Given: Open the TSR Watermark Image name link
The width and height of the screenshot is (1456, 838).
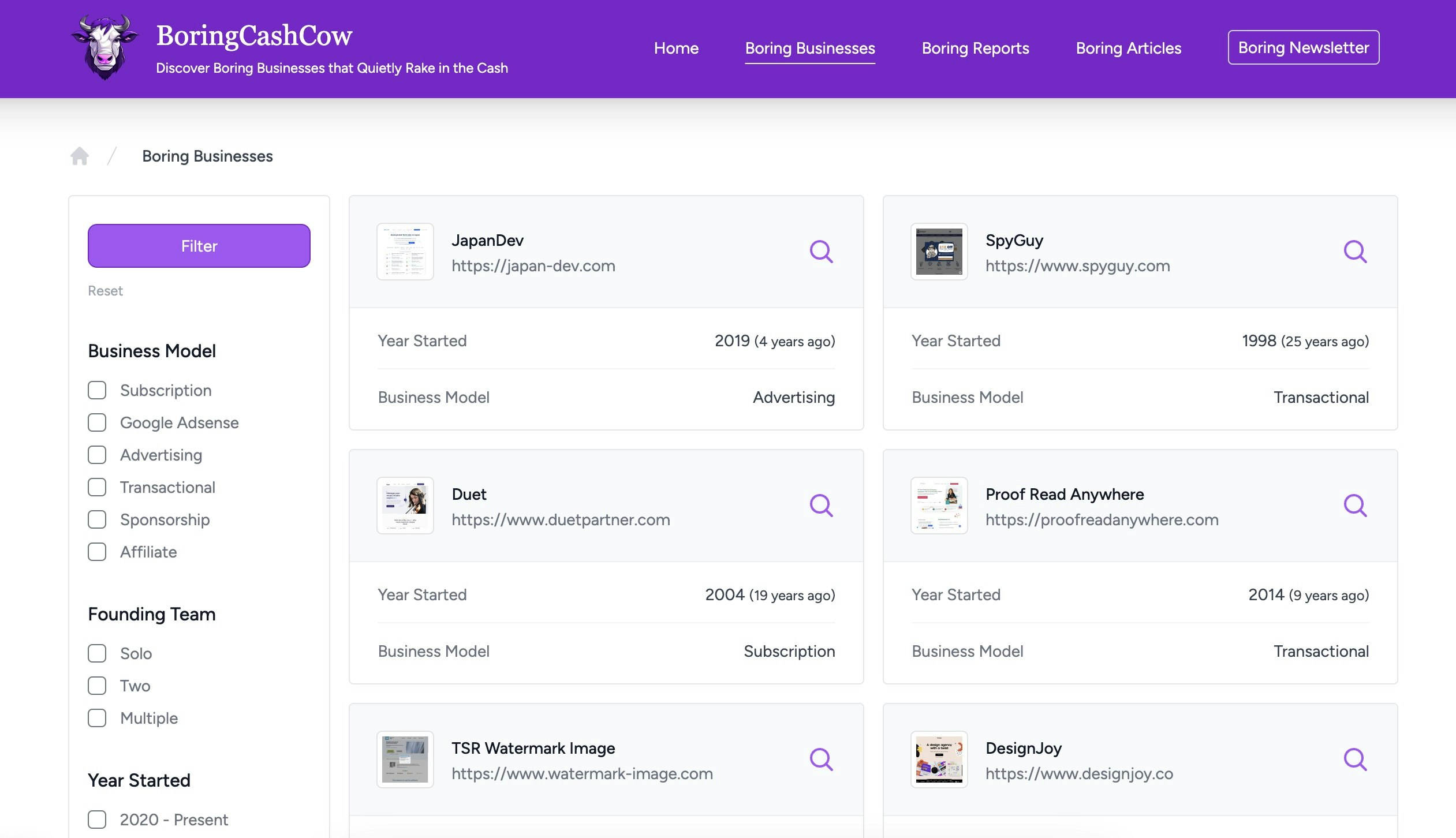Looking at the screenshot, I should pos(533,748).
